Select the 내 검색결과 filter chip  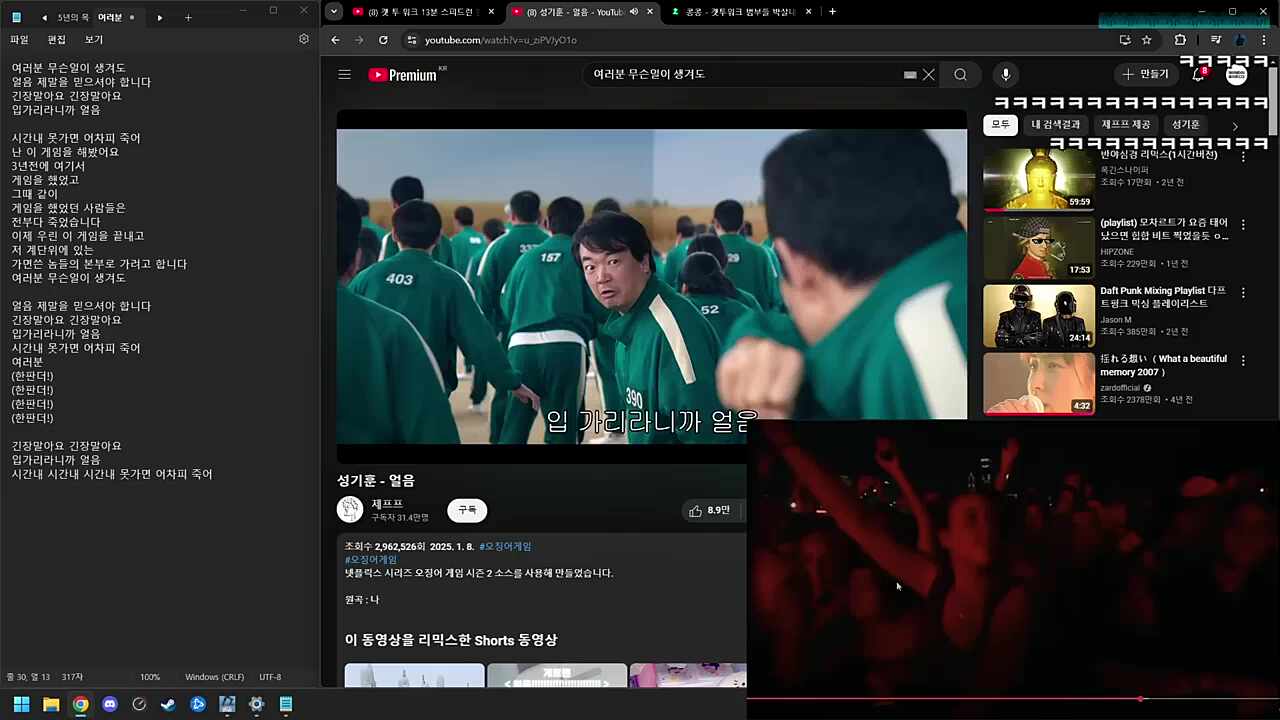coord(1056,125)
